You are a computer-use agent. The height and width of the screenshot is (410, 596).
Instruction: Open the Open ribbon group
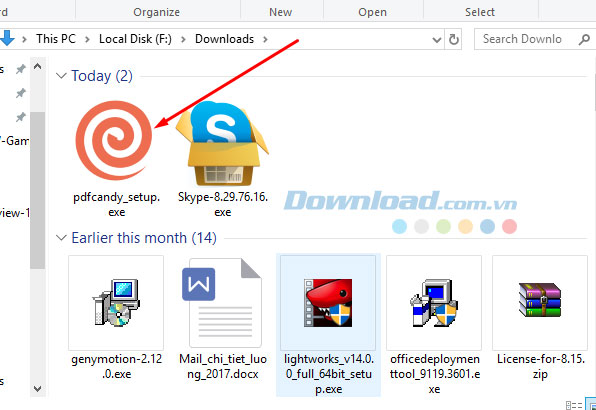tap(372, 12)
